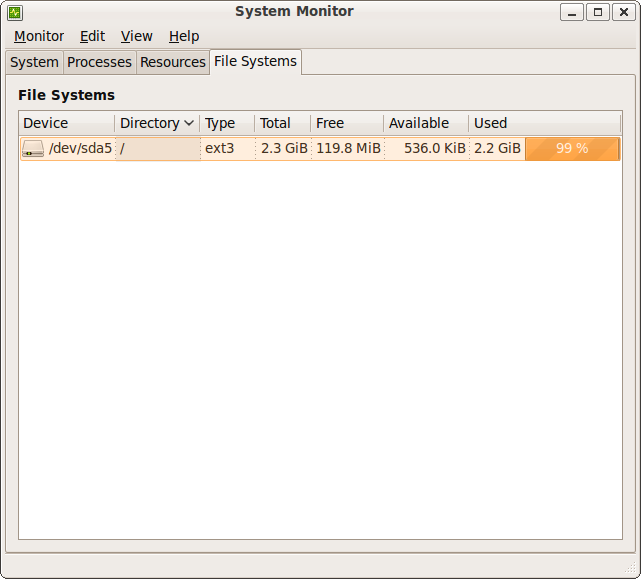Open the View menu

coord(137,36)
